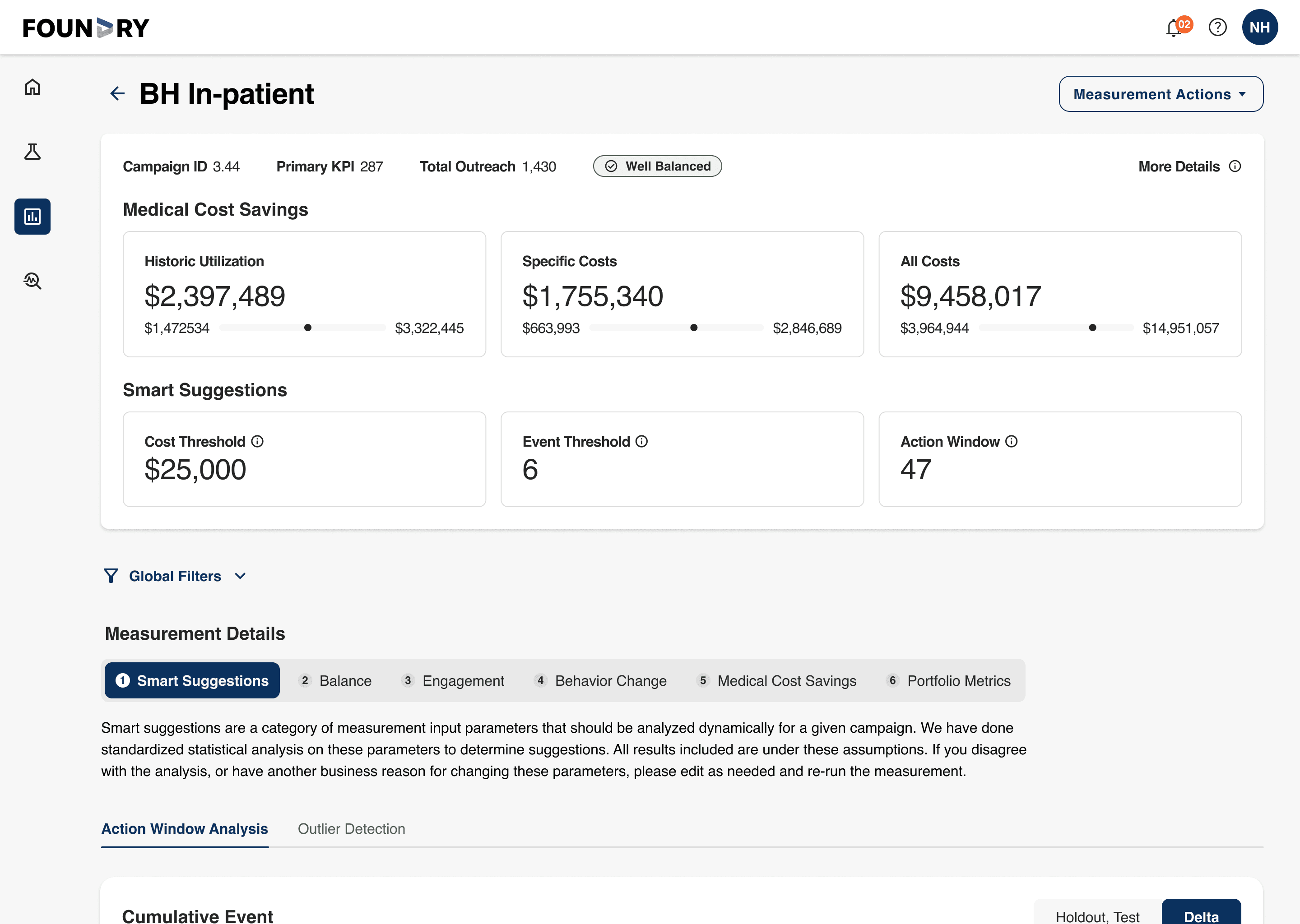1300x924 pixels.
Task: Open the home icon in sidebar
Action: click(x=32, y=87)
